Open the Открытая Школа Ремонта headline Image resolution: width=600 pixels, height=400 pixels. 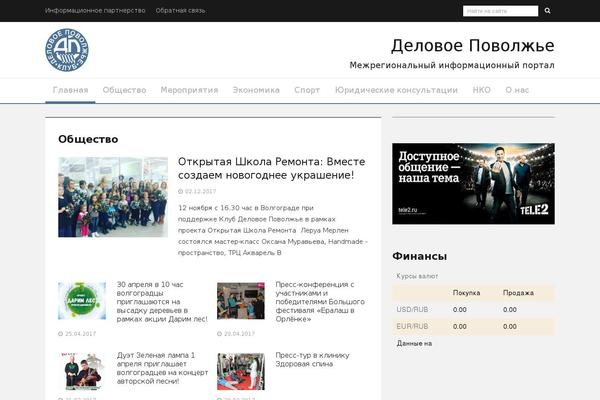[x=271, y=168]
